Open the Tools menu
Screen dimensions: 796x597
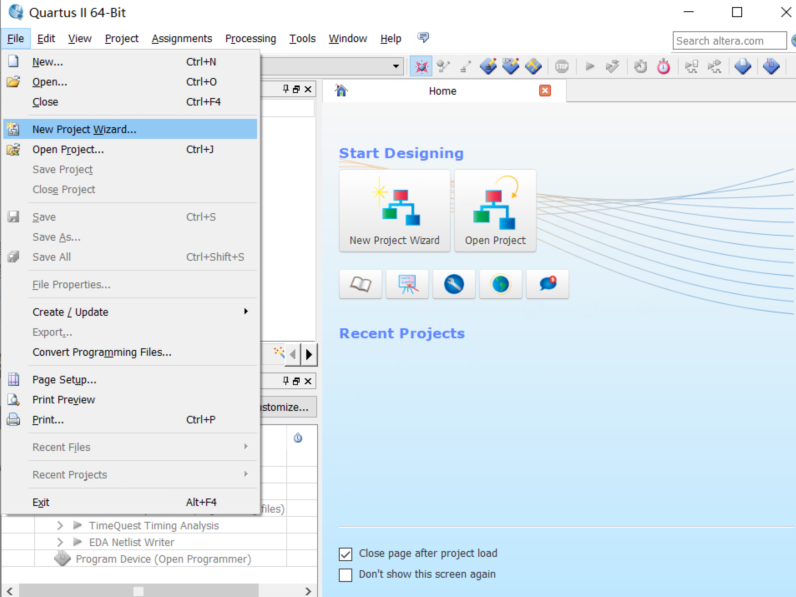(303, 39)
